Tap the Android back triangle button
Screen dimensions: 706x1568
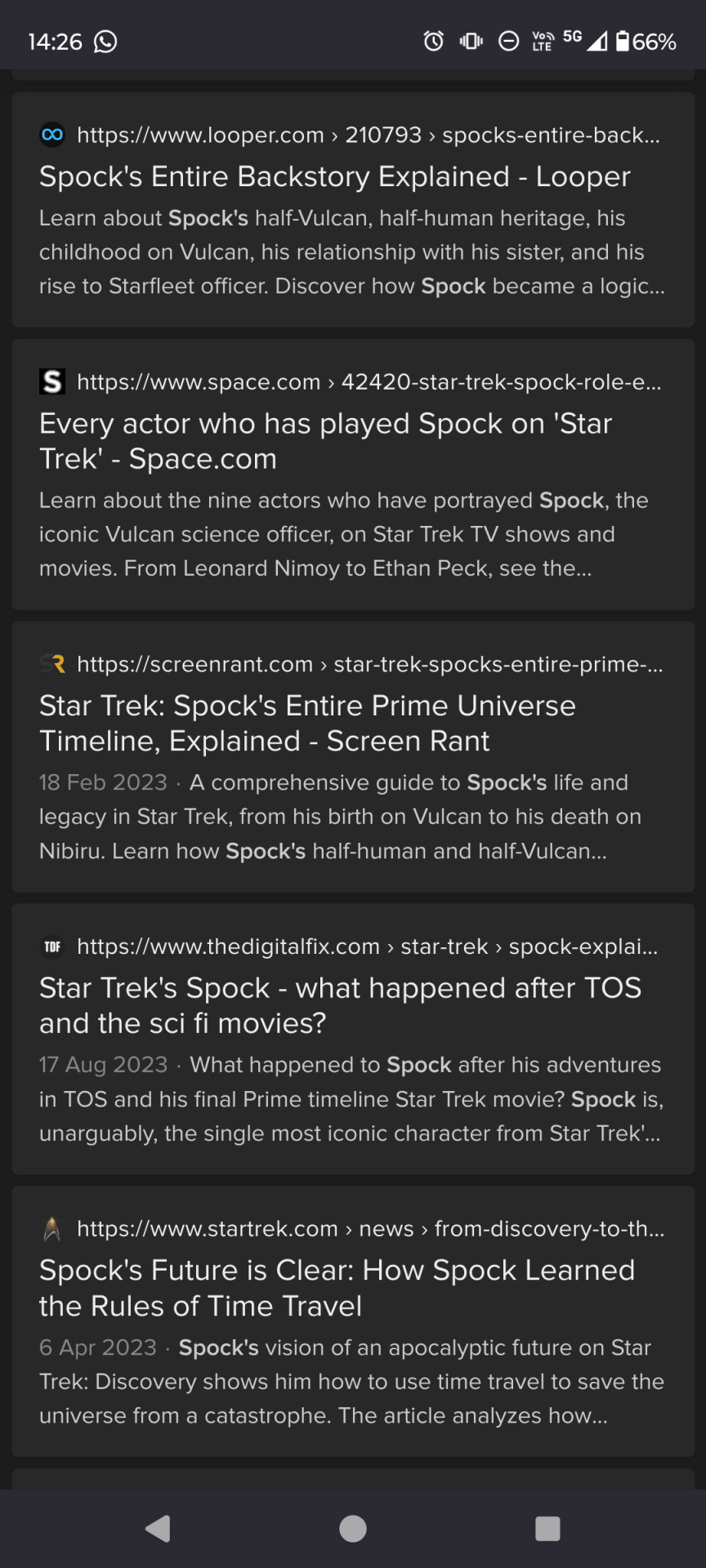(158, 1528)
